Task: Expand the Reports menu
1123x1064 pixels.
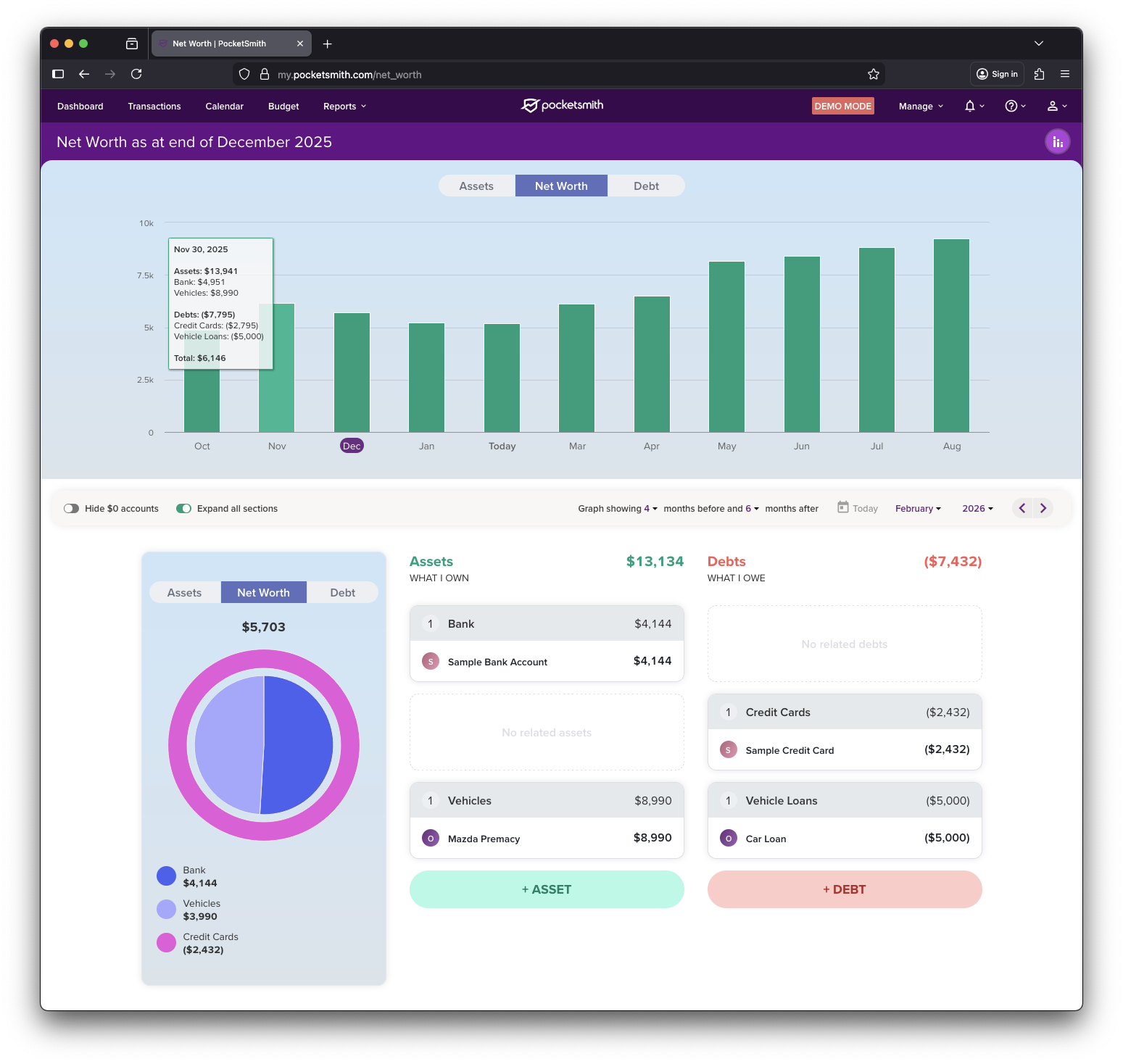Action: click(x=344, y=107)
